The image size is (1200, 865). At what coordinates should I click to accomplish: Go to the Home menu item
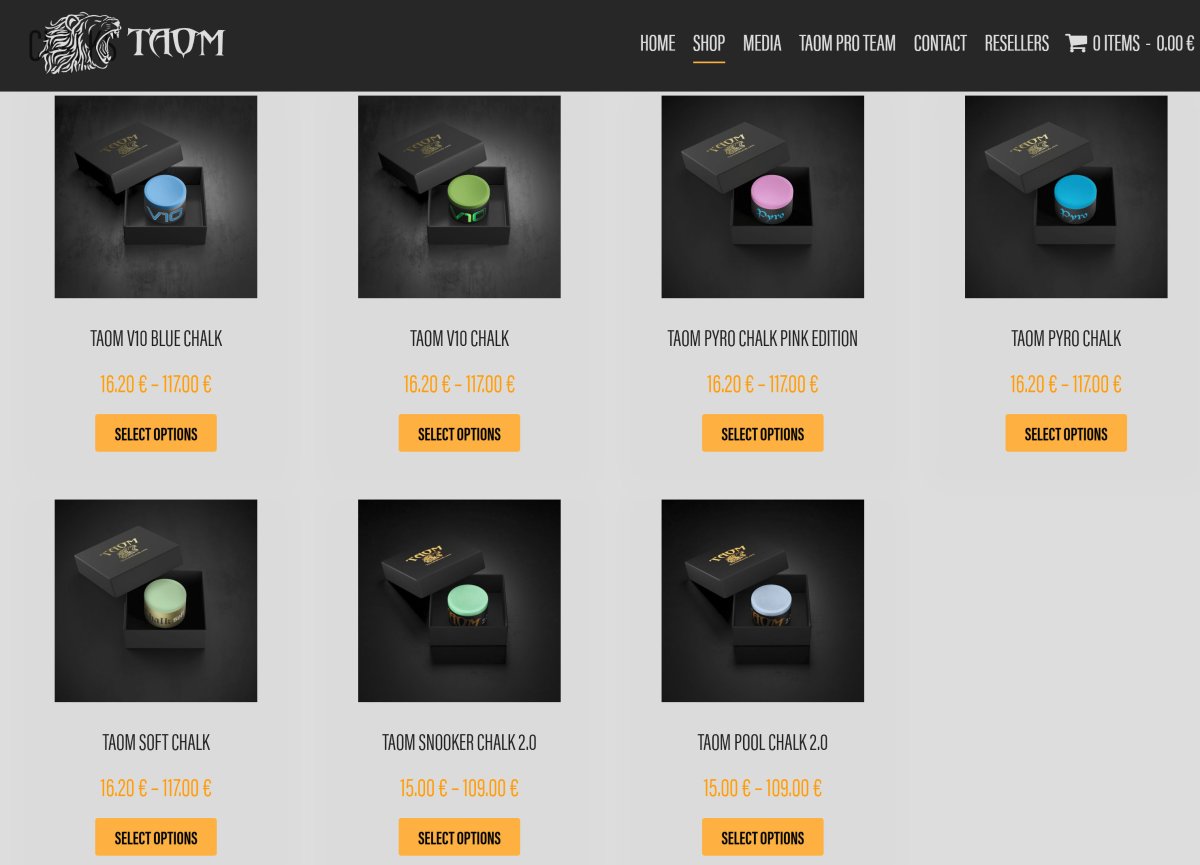(657, 43)
